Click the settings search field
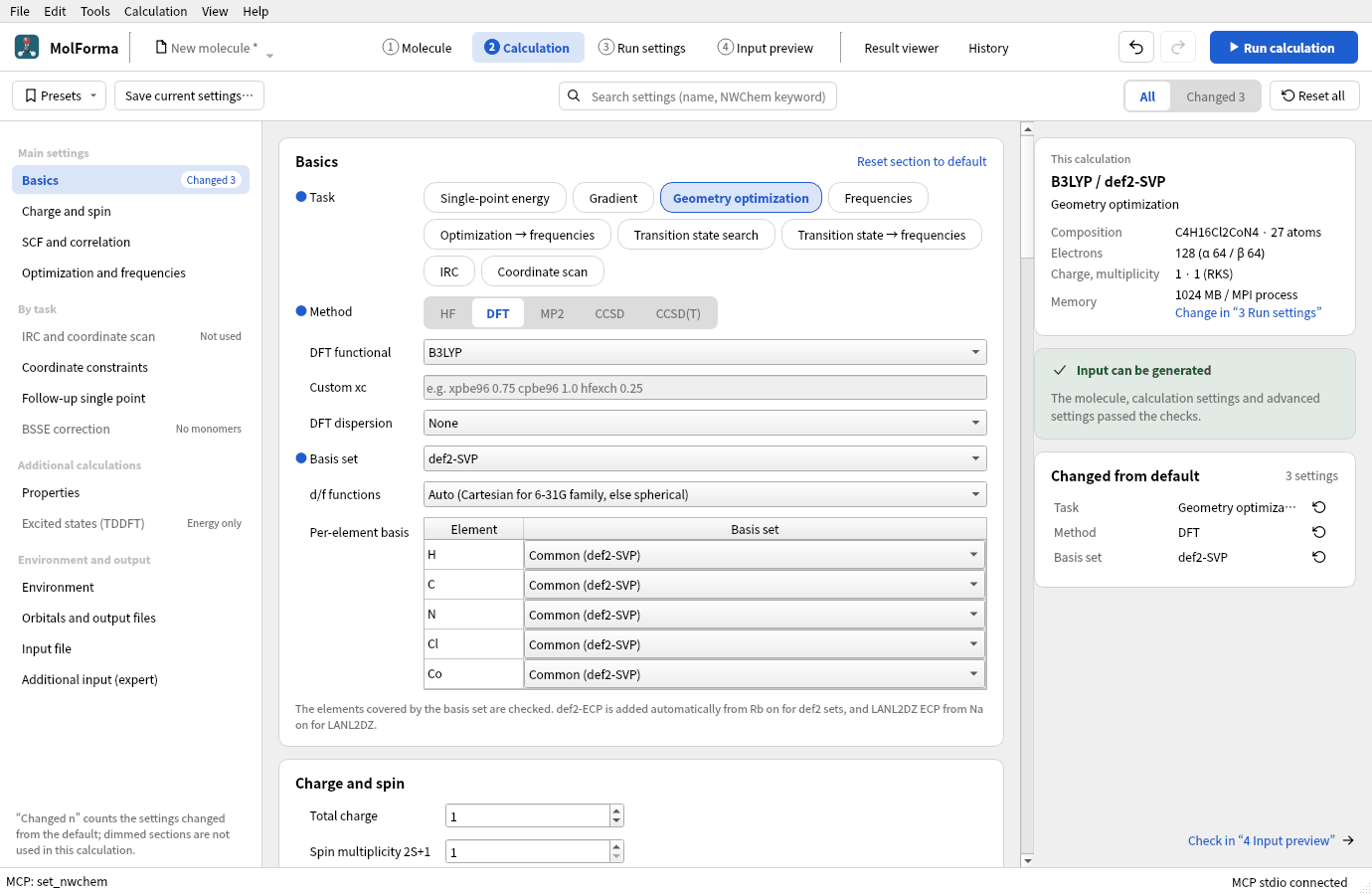 click(698, 96)
